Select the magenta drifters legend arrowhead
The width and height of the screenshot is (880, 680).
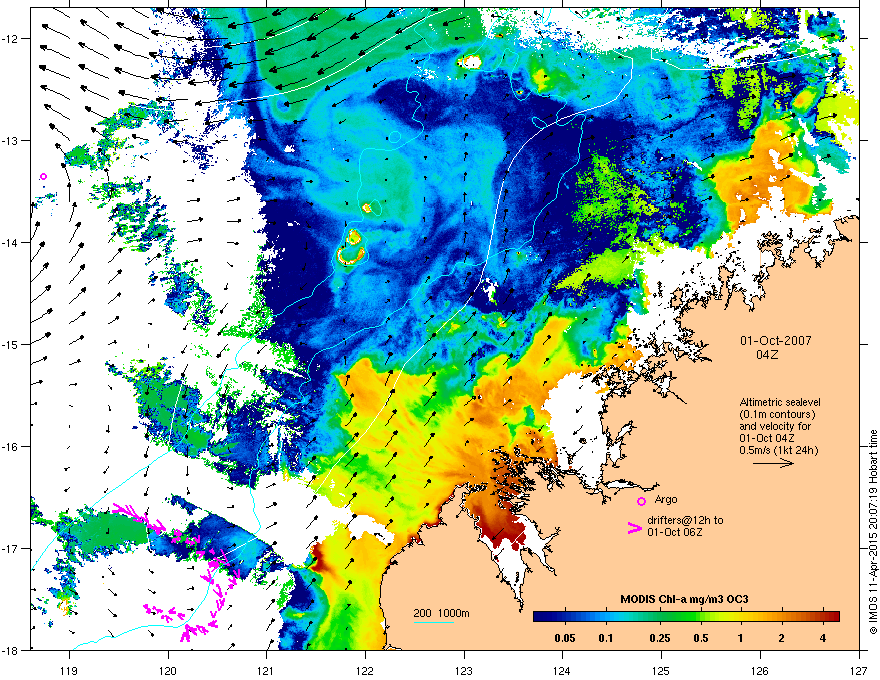[635, 528]
